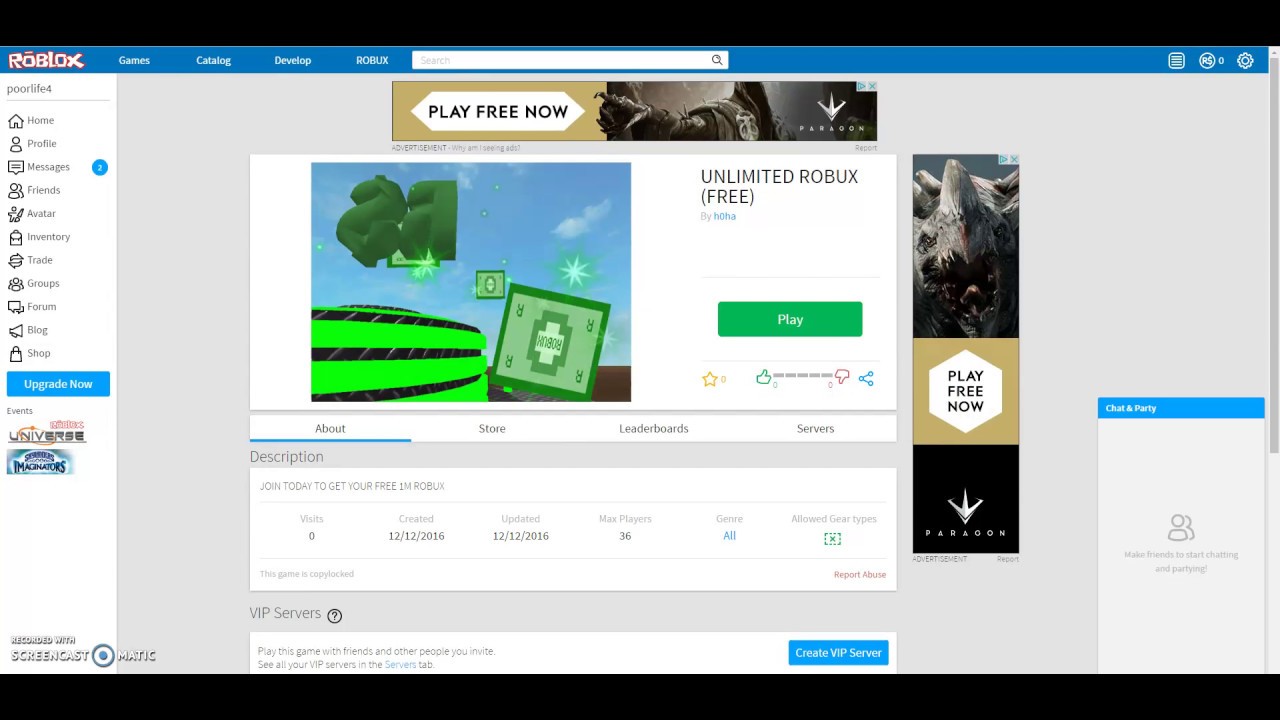
Task: Click the Friends icon in sidebar
Action: [x=16, y=190]
